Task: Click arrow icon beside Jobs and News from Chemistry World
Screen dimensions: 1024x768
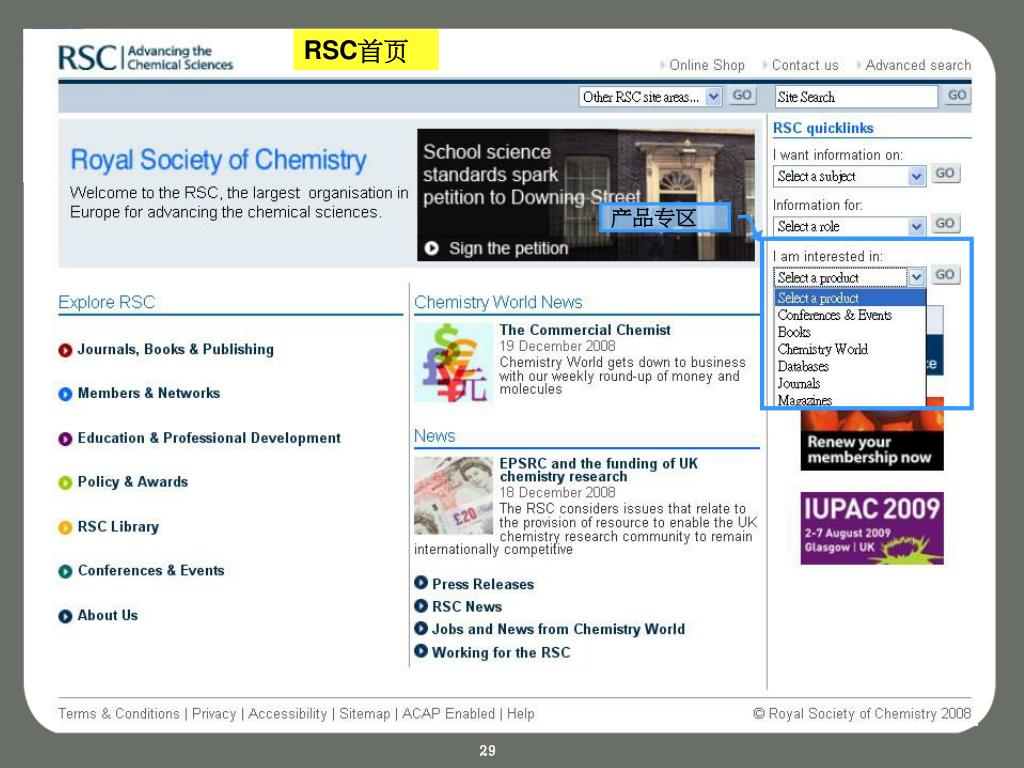Action: (x=421, y=628)
